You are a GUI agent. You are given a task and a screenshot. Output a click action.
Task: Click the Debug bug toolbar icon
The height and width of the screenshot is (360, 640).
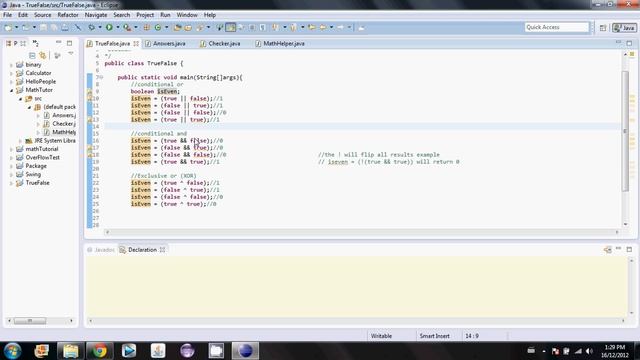(91, 27)
